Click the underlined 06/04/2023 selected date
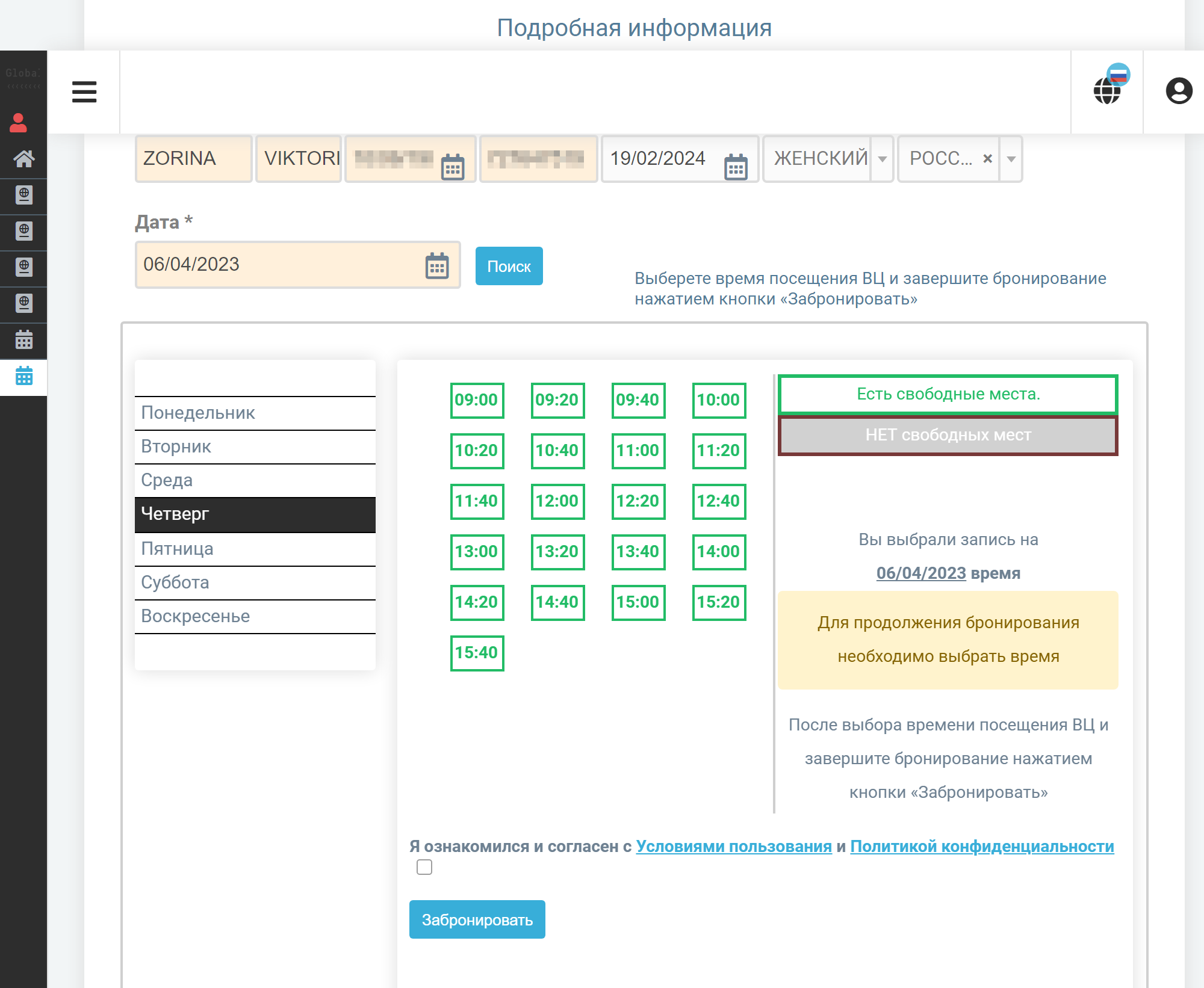This screenshot has width=1204, height=988. click(x=921, y=573)
